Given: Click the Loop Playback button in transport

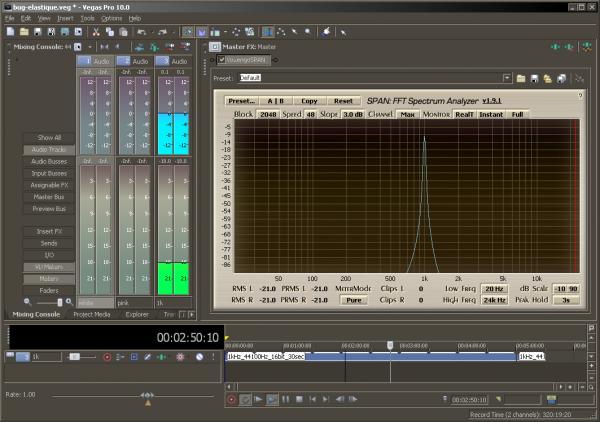Looking at the screenshot, I should point(245,399).
